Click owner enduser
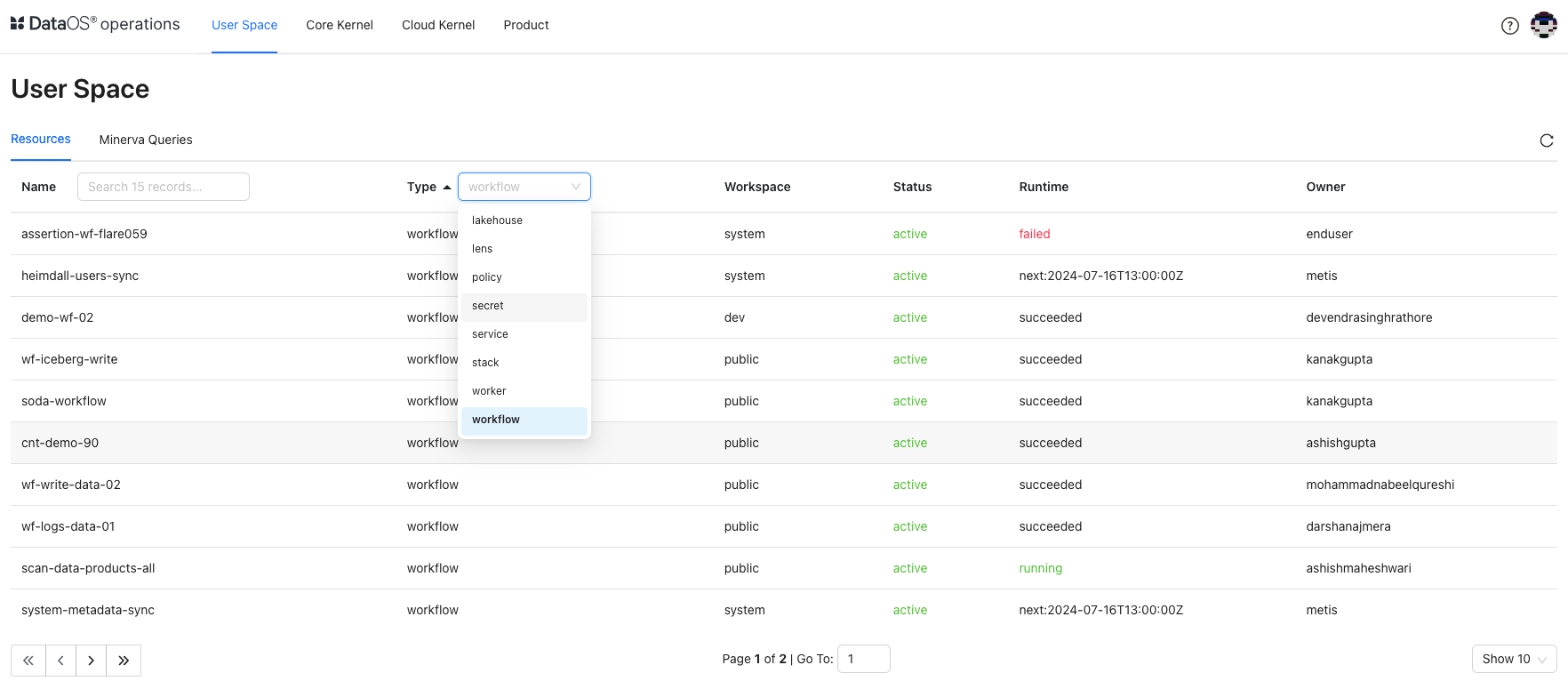The width and height of the screenshot is (1568, 689). (x=1329, y=234)
